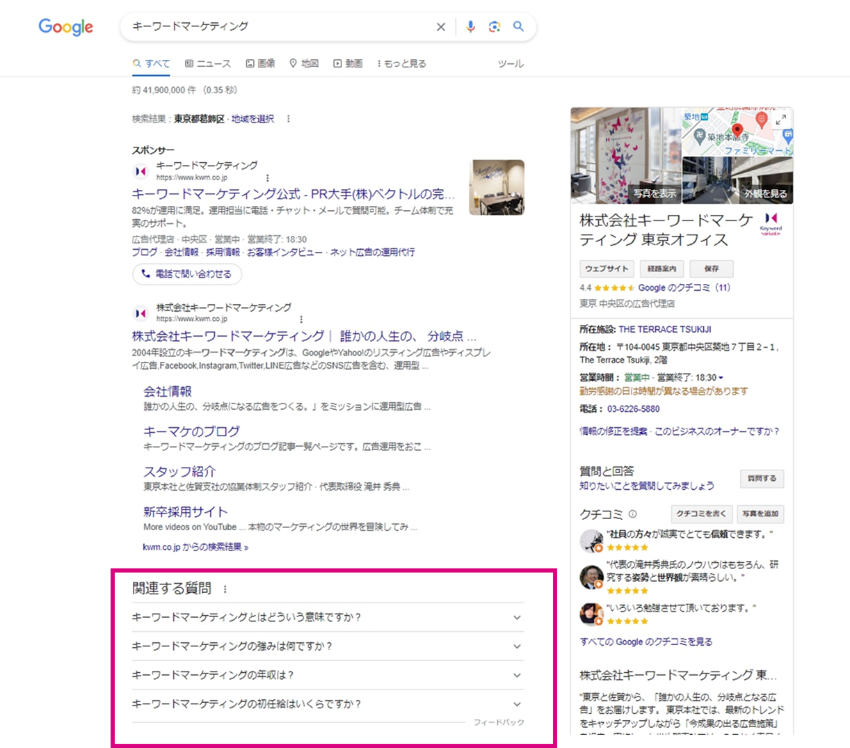
Task: Clear the search box with X icon
Action: click(441, 27)
